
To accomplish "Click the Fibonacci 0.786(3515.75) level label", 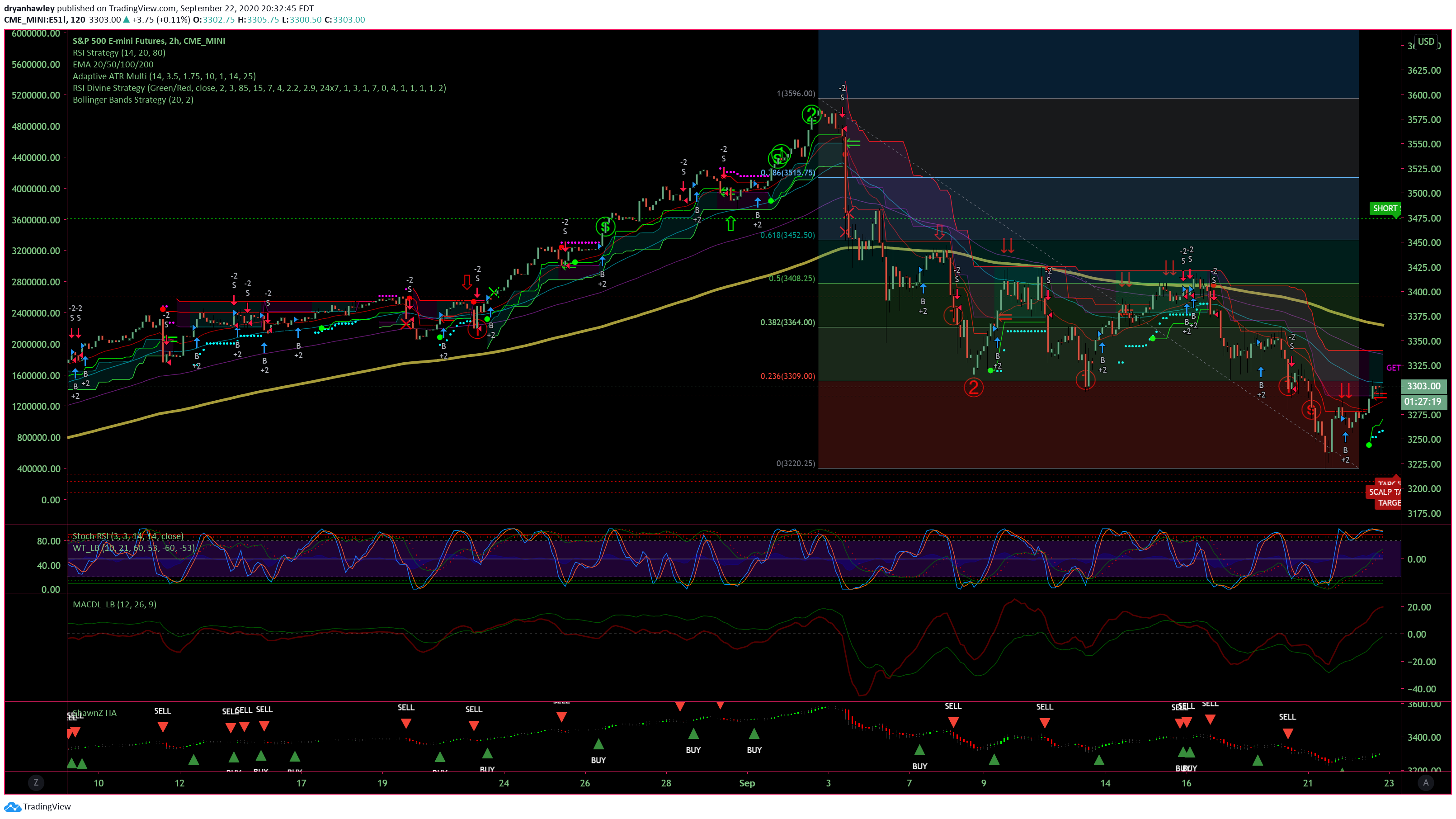I will click(788, 173).
